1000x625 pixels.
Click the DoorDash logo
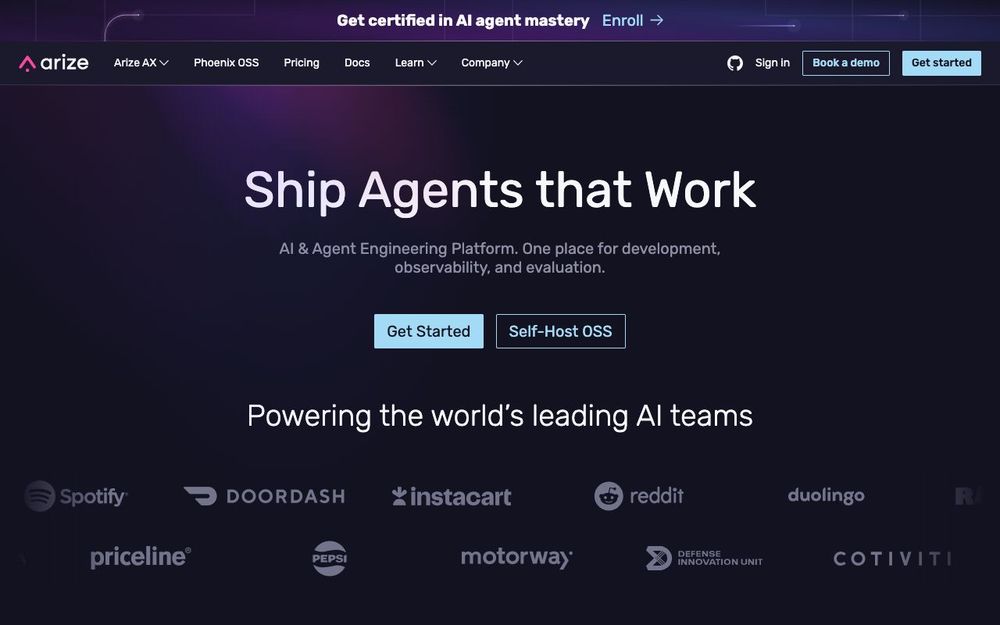point(264,496)
